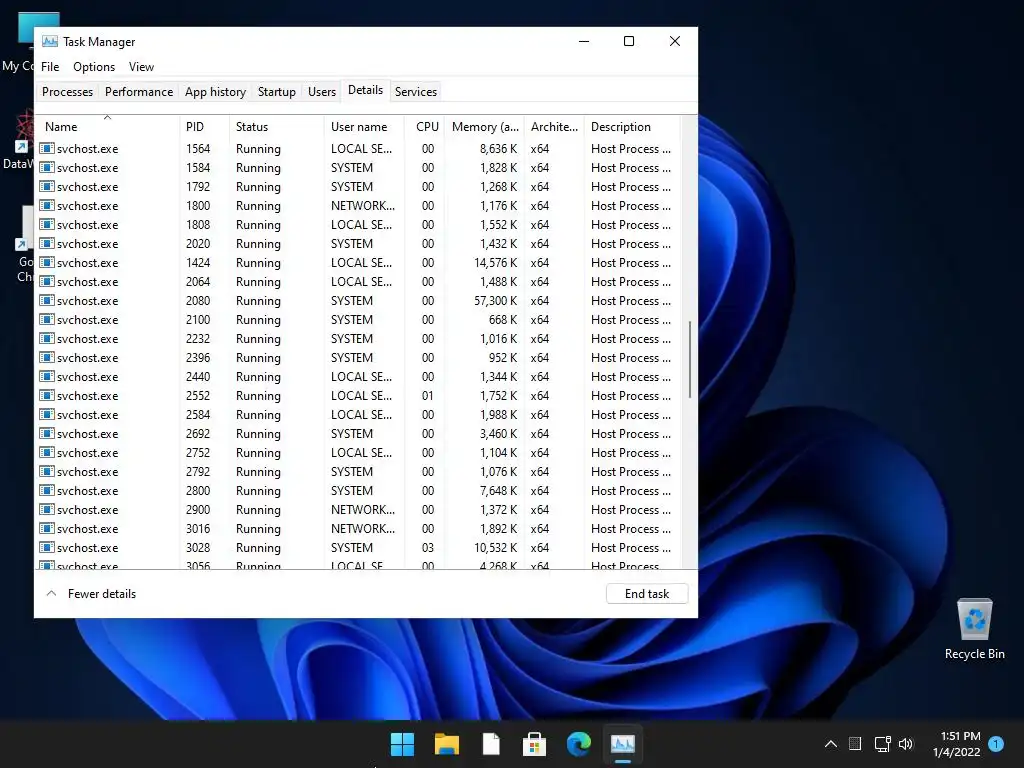The image size is (1024, 768).
Task: Open the volume control tray icon
Action: pos(906,744)
